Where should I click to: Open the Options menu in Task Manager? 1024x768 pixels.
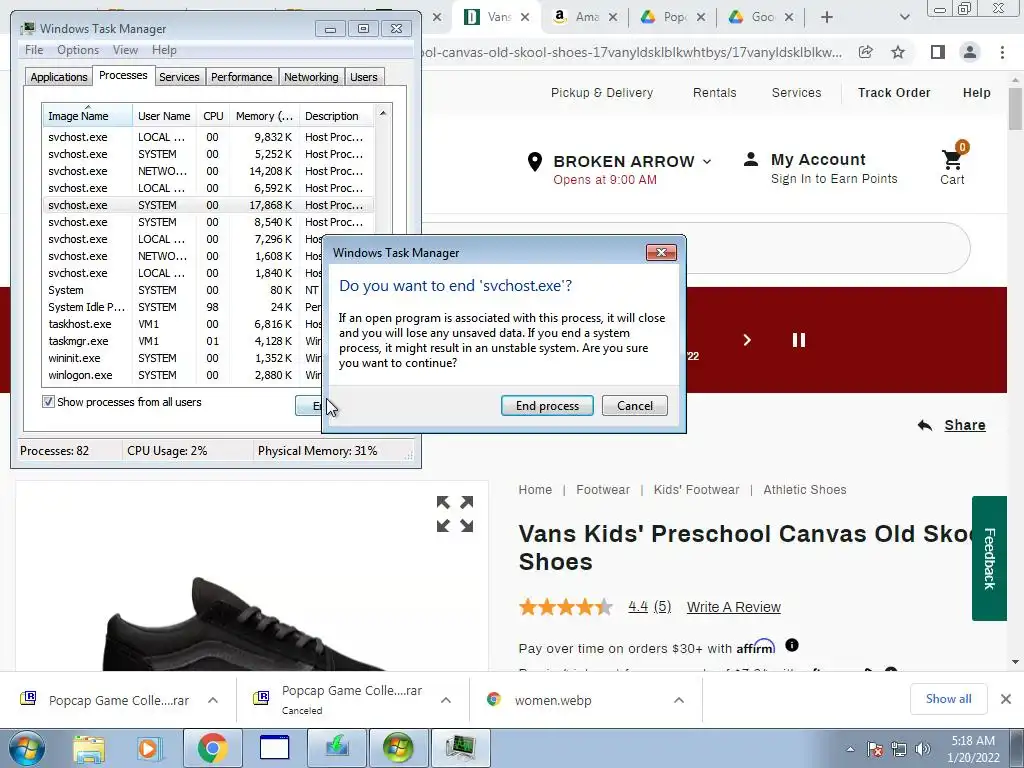point(78,50)
